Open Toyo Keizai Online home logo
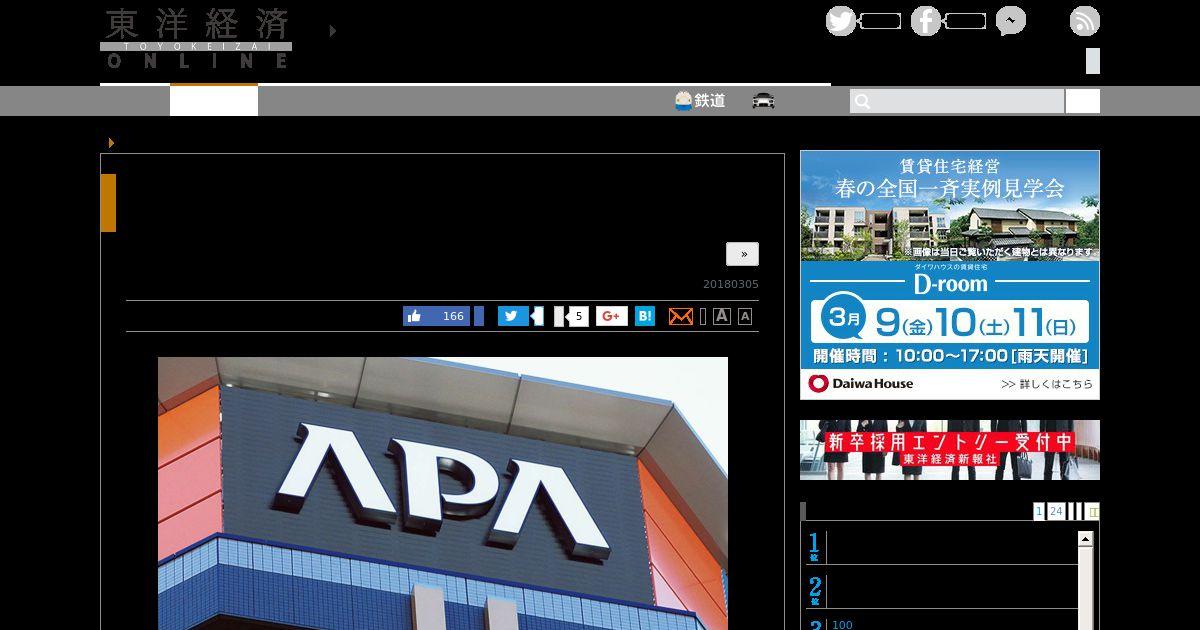 [196, 38]
